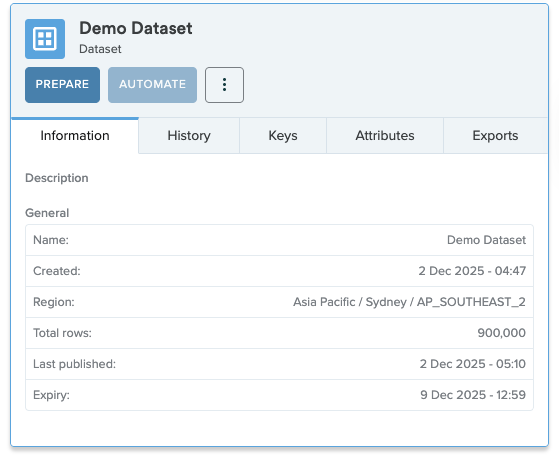Screen dimensions: 559x455
Task: Click the Total rows: label
Action: (x=62, y=333)
